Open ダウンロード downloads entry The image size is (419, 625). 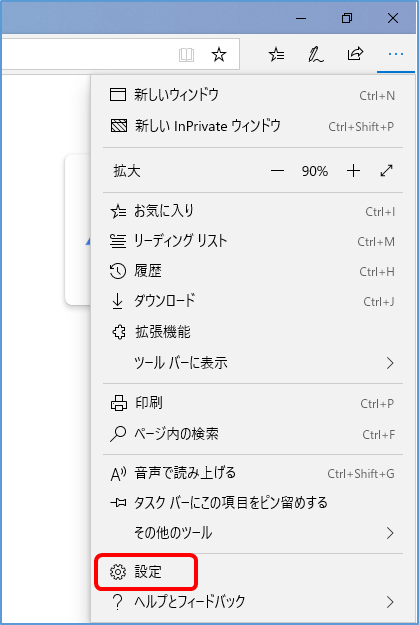click(253, 301)
